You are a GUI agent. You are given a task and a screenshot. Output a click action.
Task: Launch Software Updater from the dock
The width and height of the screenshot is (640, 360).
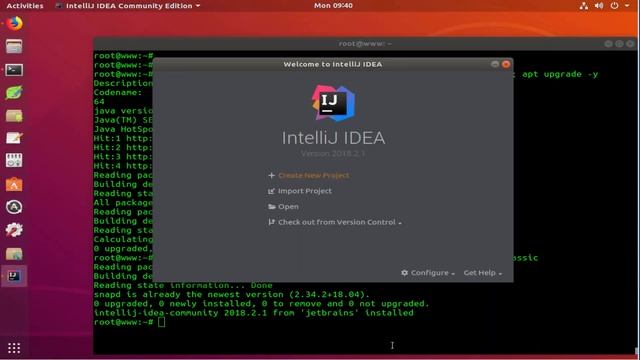point(14,207)
